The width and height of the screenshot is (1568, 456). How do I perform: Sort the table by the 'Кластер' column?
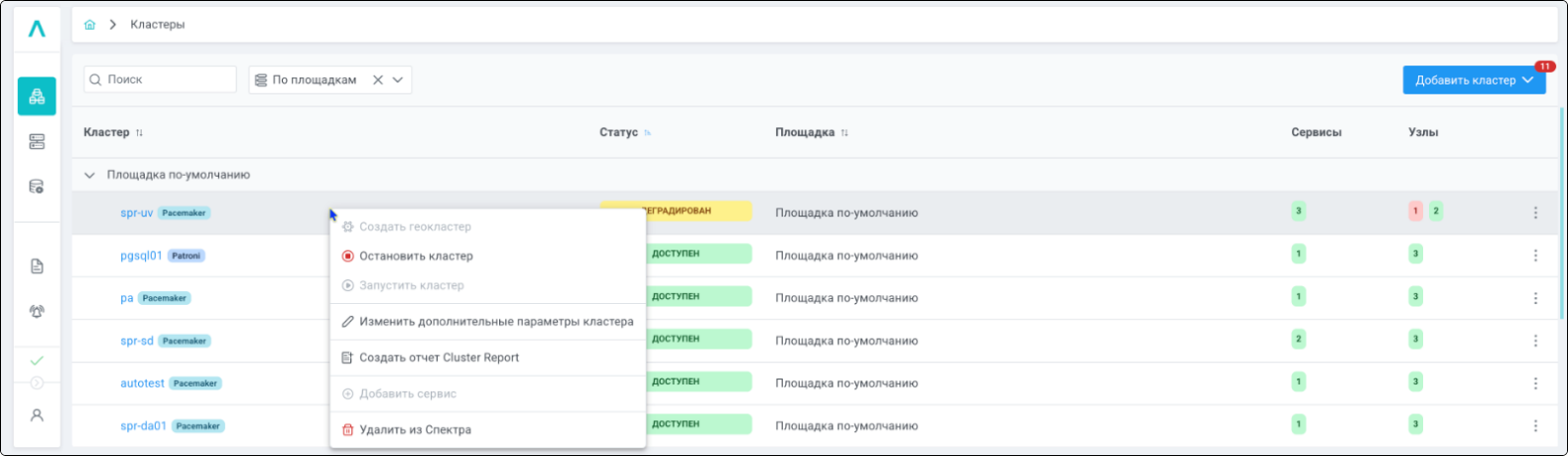point(139,133)
